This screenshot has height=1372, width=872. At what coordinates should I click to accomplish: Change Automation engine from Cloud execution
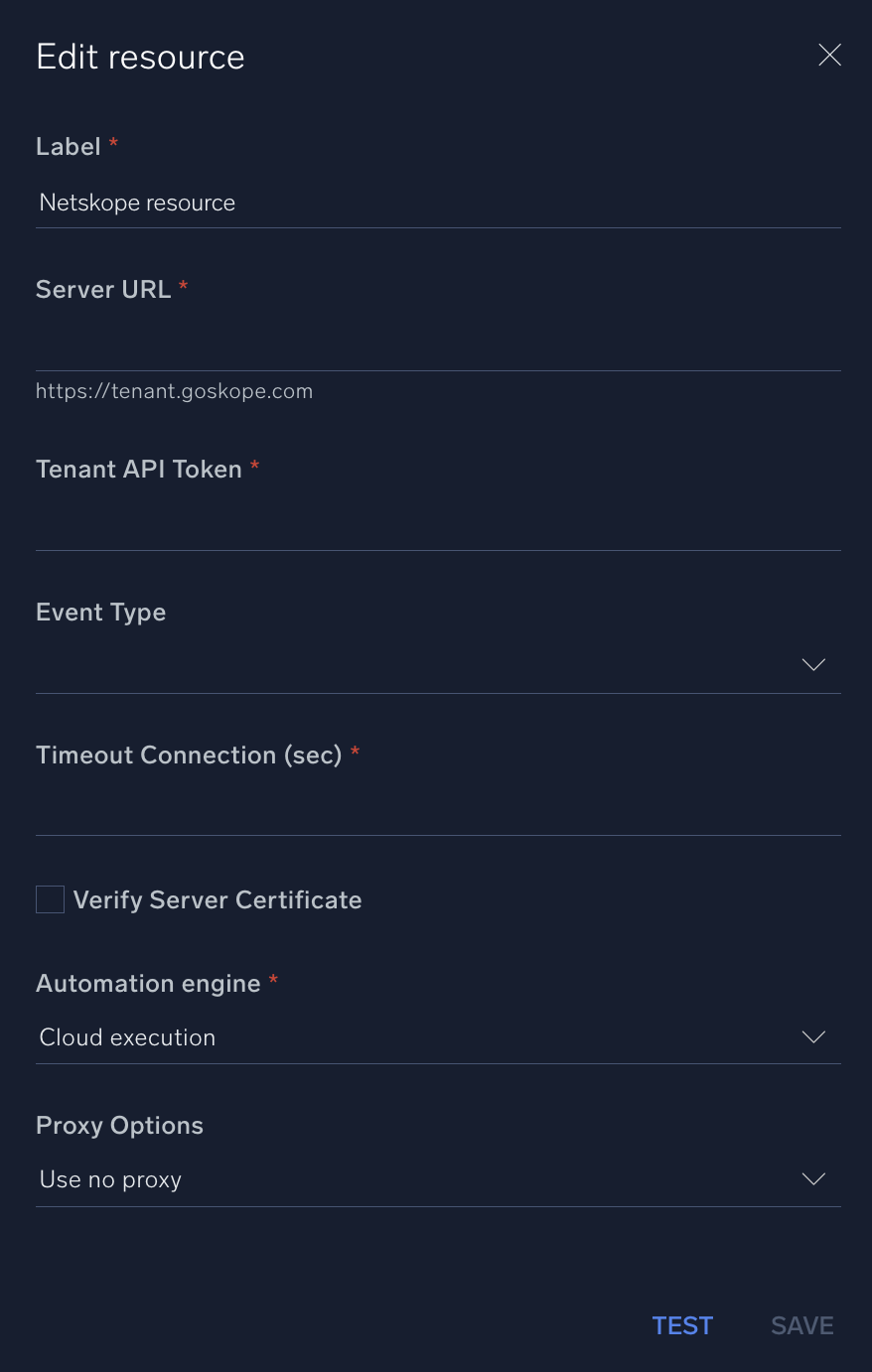pos(437,1036)
